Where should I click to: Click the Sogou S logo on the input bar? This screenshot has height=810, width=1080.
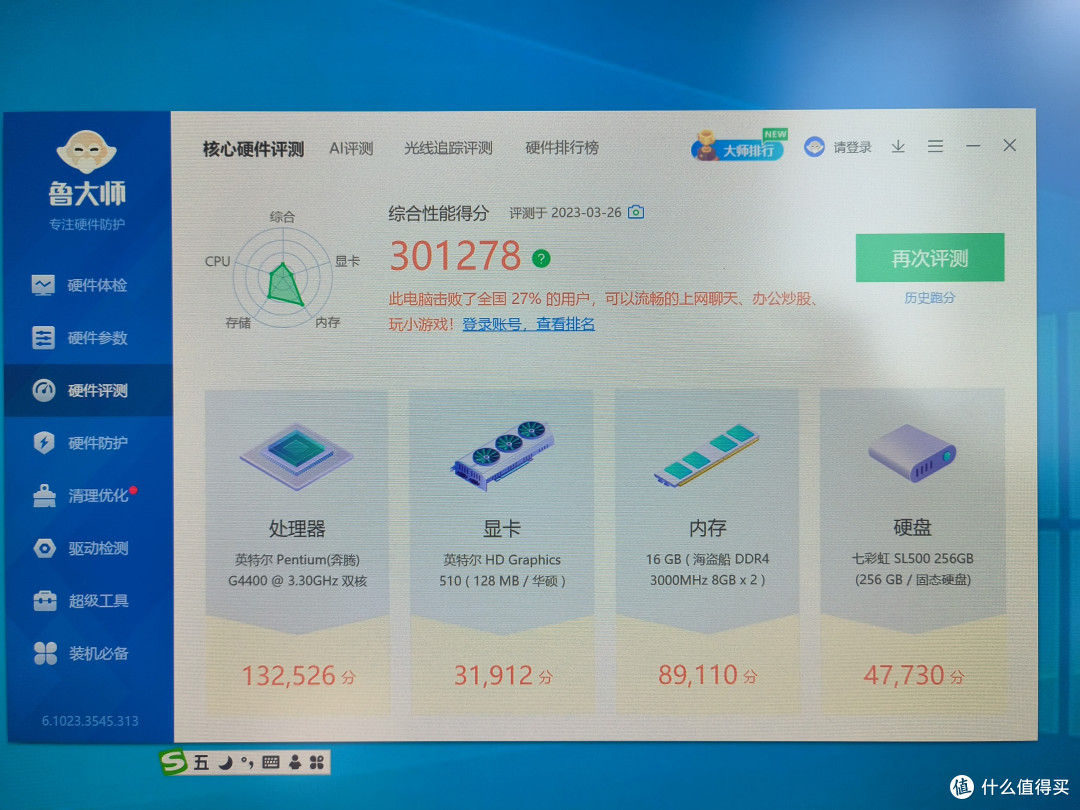(x=173, y=762)
